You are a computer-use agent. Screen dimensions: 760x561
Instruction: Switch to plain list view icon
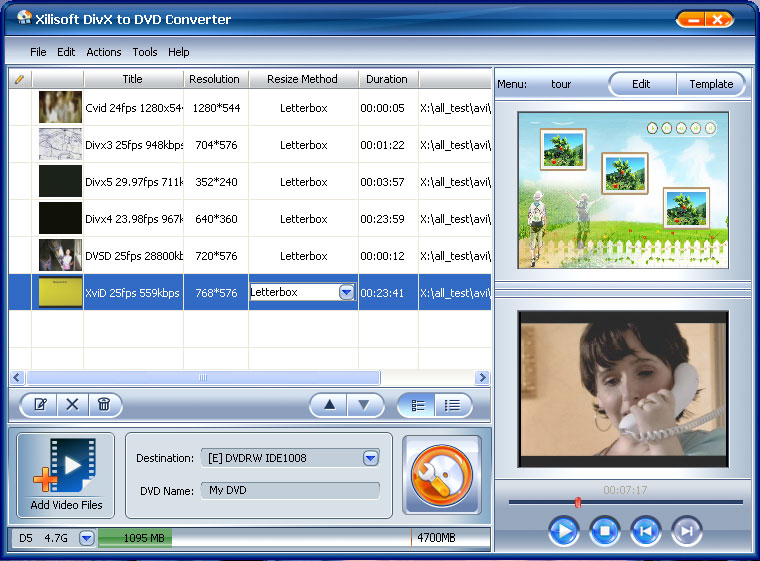point(452,405)
